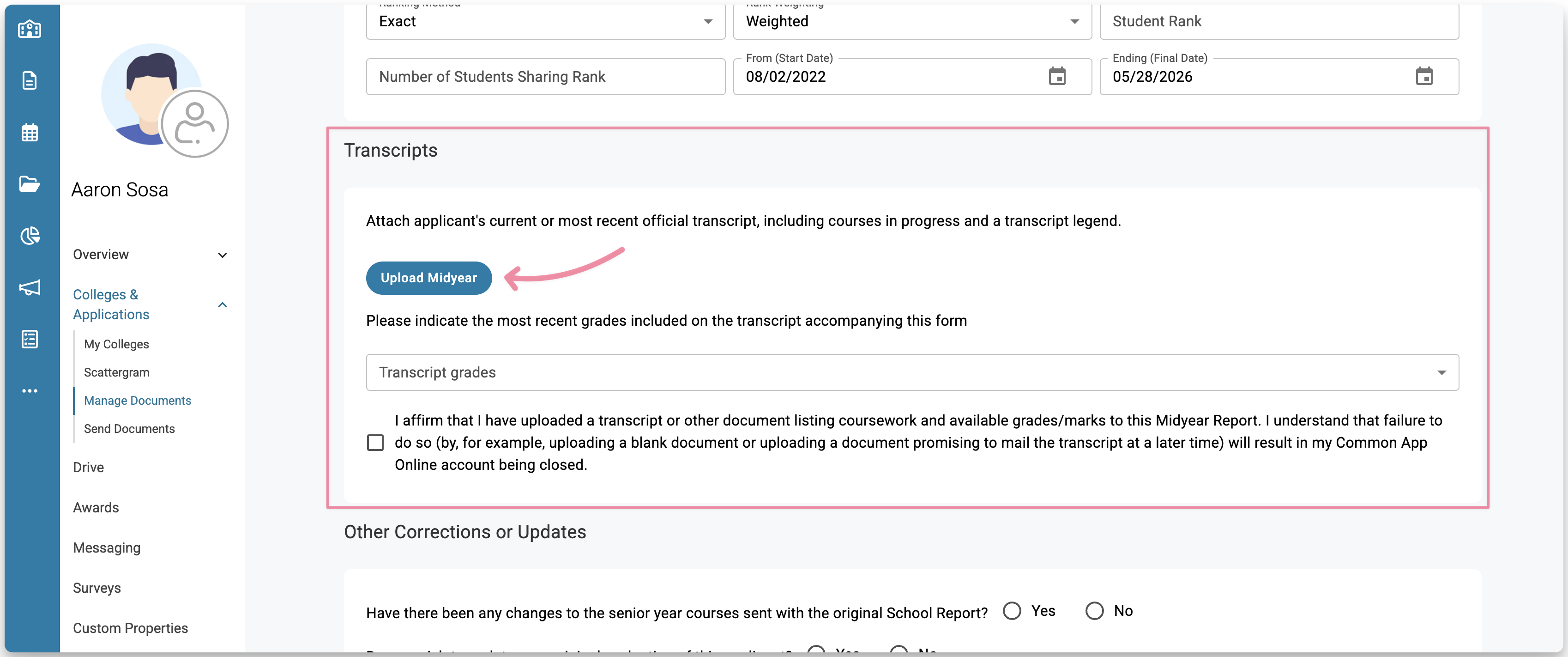The image size is (1568, 657).
Task: Click the Number of Students Sharing Rank field
Action: (545, 77)
